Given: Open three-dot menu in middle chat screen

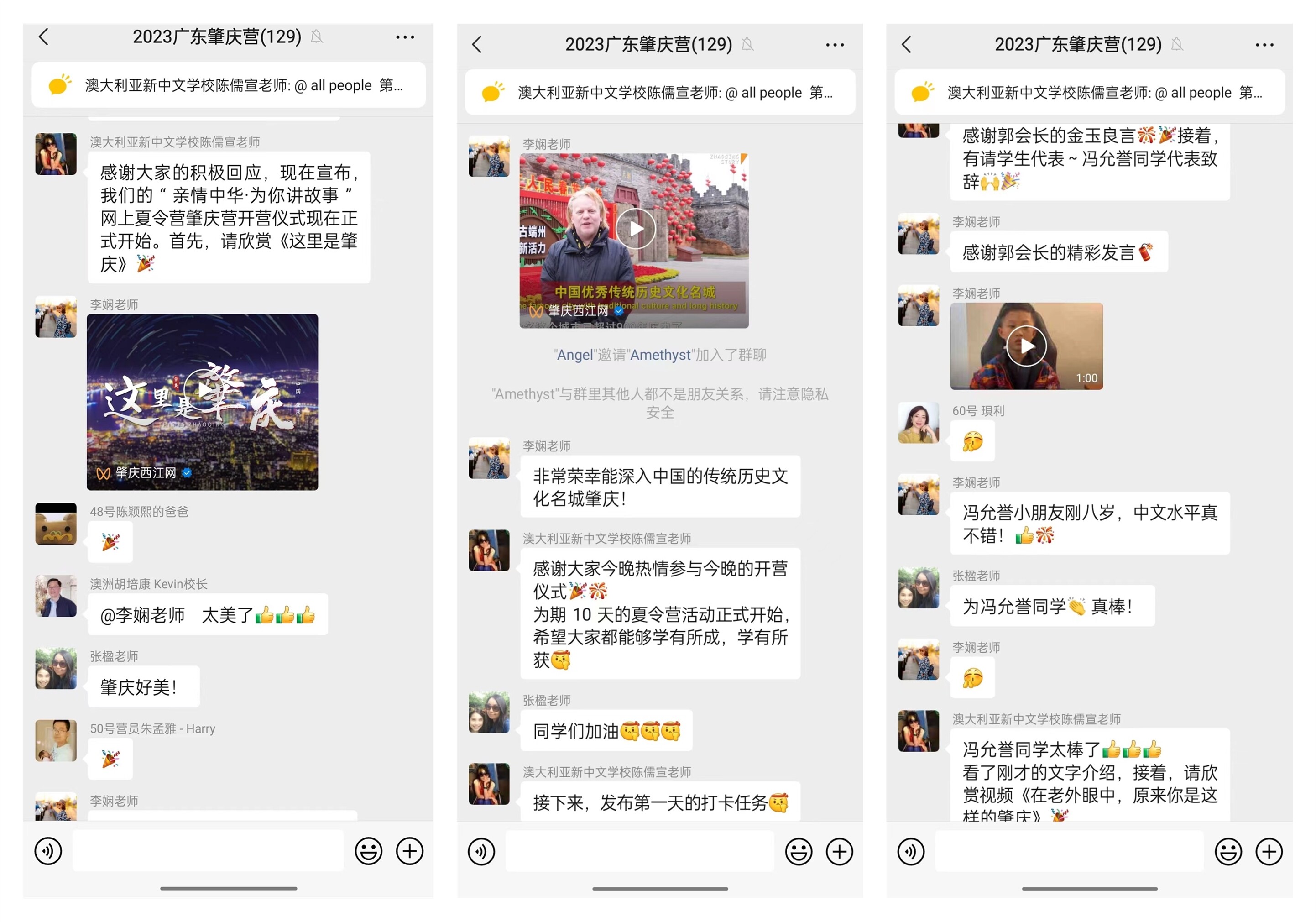Looking at the screenshot, I should (835, 45).
